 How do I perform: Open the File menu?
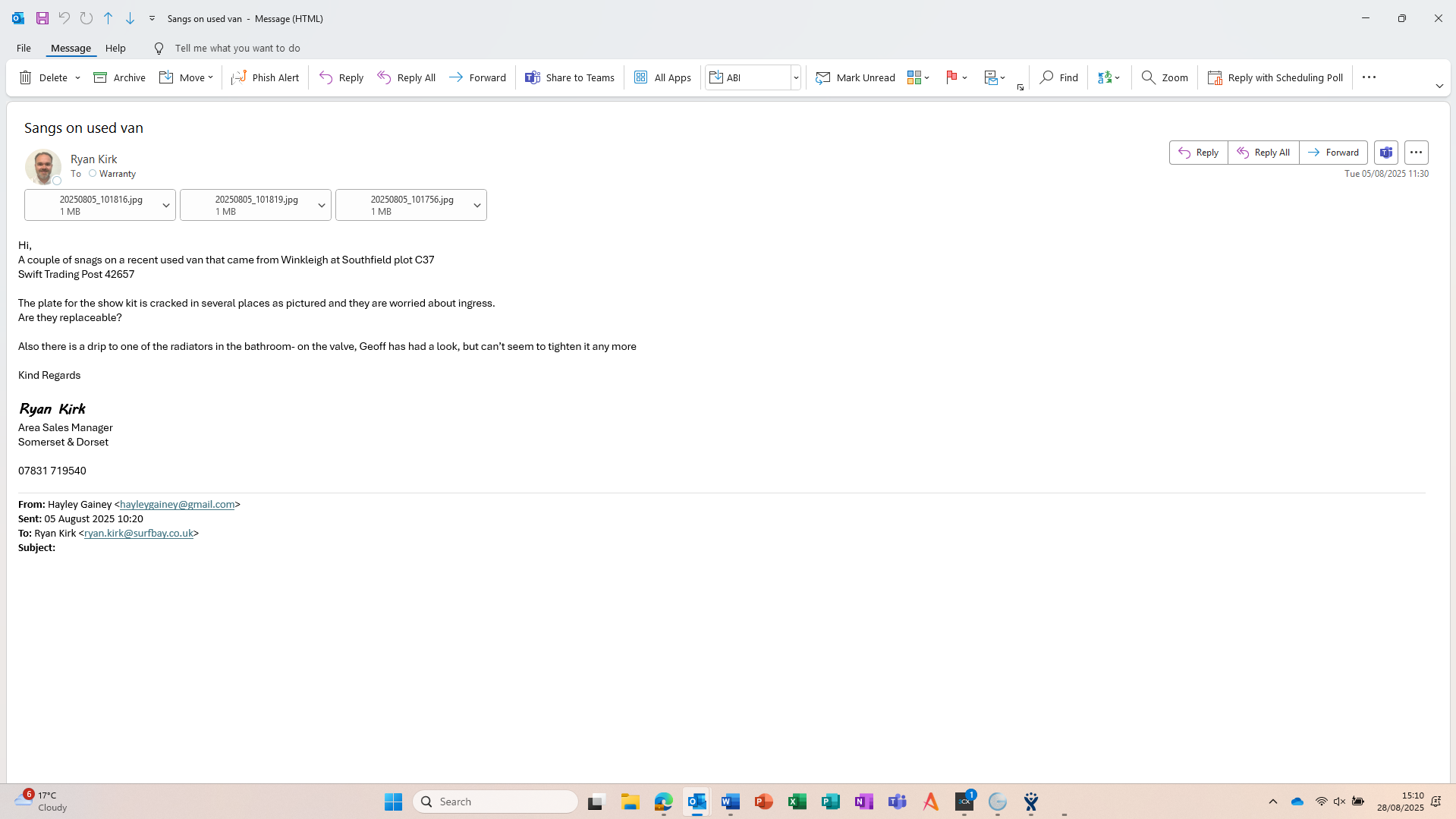[x=24, y=48]
